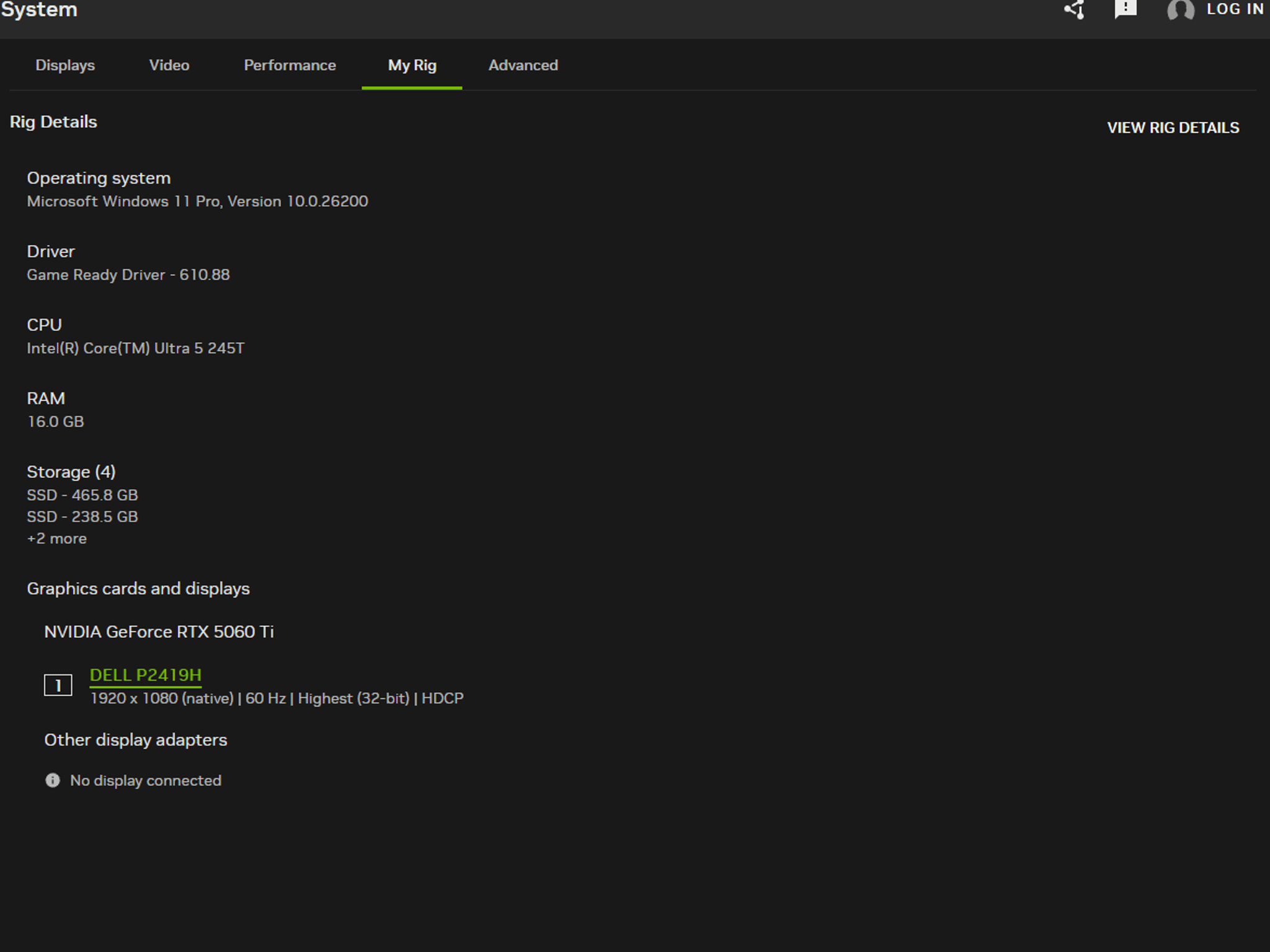This screenshot has width=1270, height=952.
Task: Click the NVIDIA GeForce RTX 5060 Ti label
Action: pyautogui.click(x=159, y=632)
